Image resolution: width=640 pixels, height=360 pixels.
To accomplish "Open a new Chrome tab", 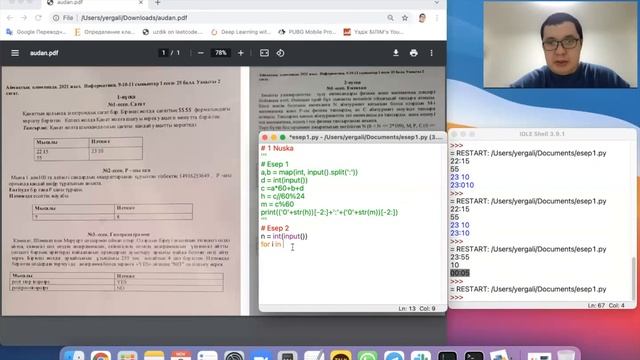I will point(158,3).
